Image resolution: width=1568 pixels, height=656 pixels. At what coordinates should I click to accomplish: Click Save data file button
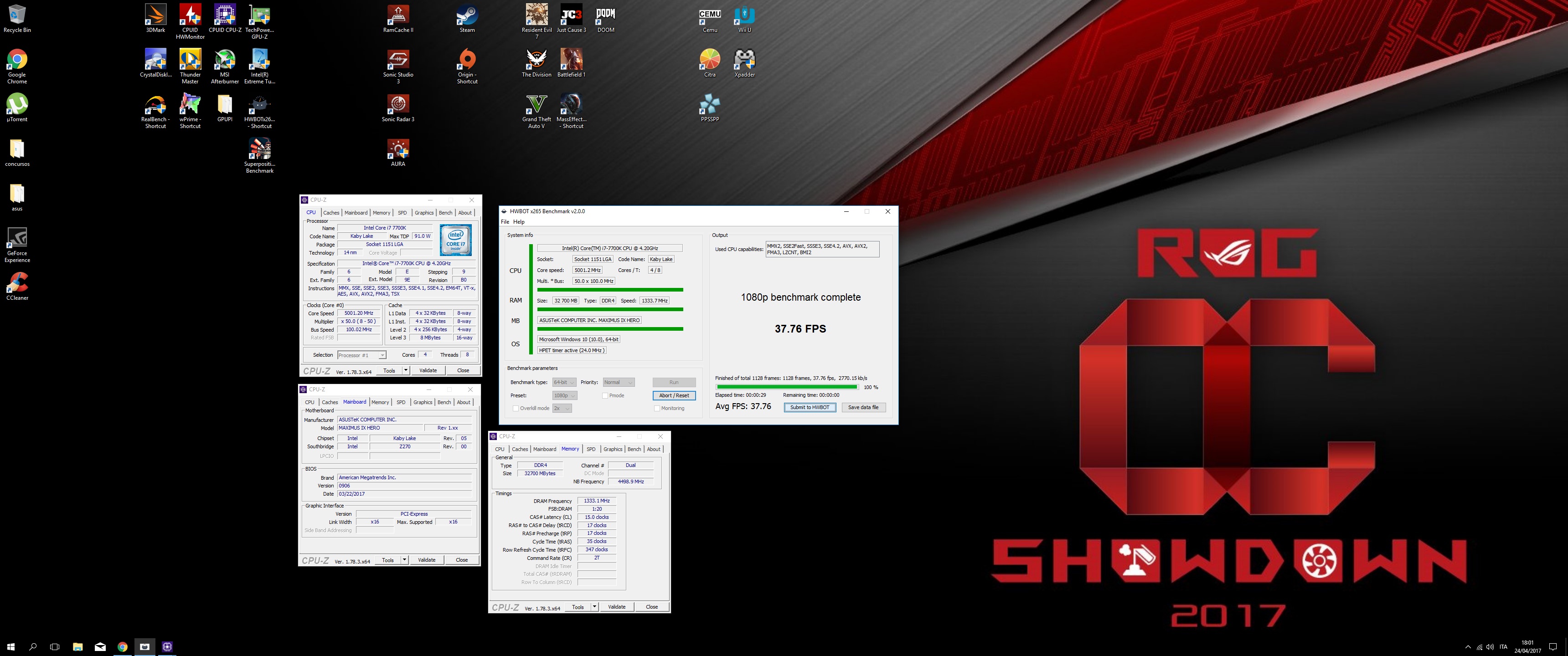(x=863, y=408)
